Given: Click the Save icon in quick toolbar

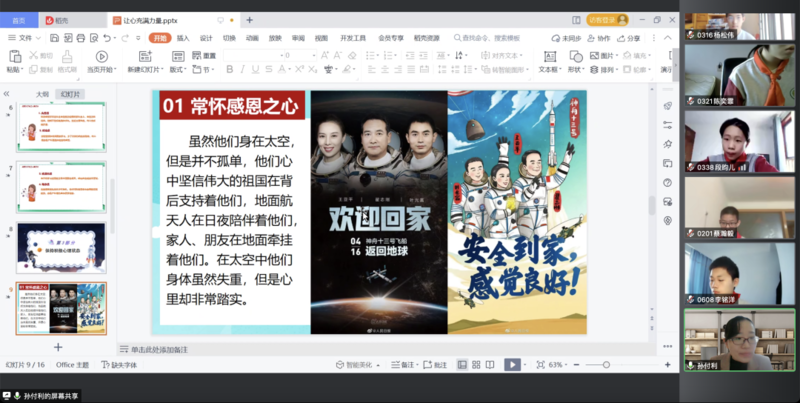Looking at the screenshot, I should coord(55,38).
